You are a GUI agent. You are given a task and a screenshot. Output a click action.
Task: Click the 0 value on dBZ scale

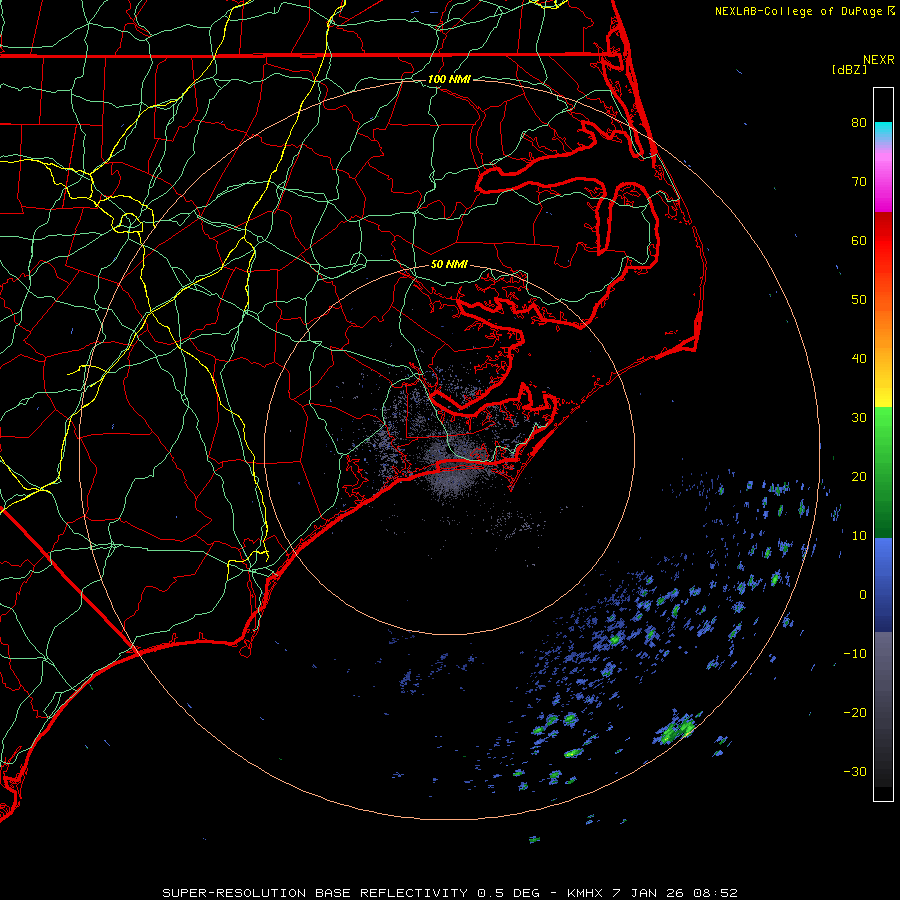(863, 595)
